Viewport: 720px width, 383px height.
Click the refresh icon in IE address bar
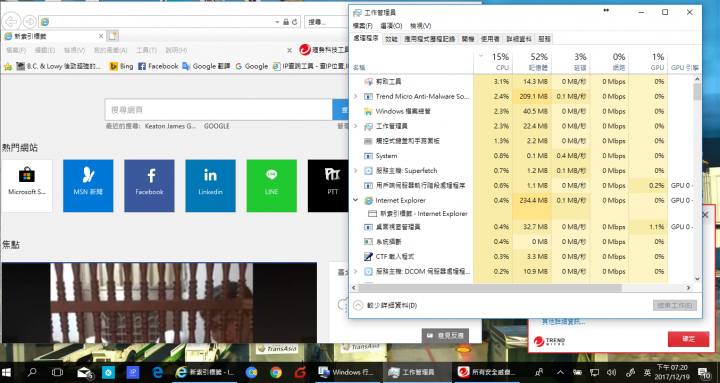tap(294, 22)
